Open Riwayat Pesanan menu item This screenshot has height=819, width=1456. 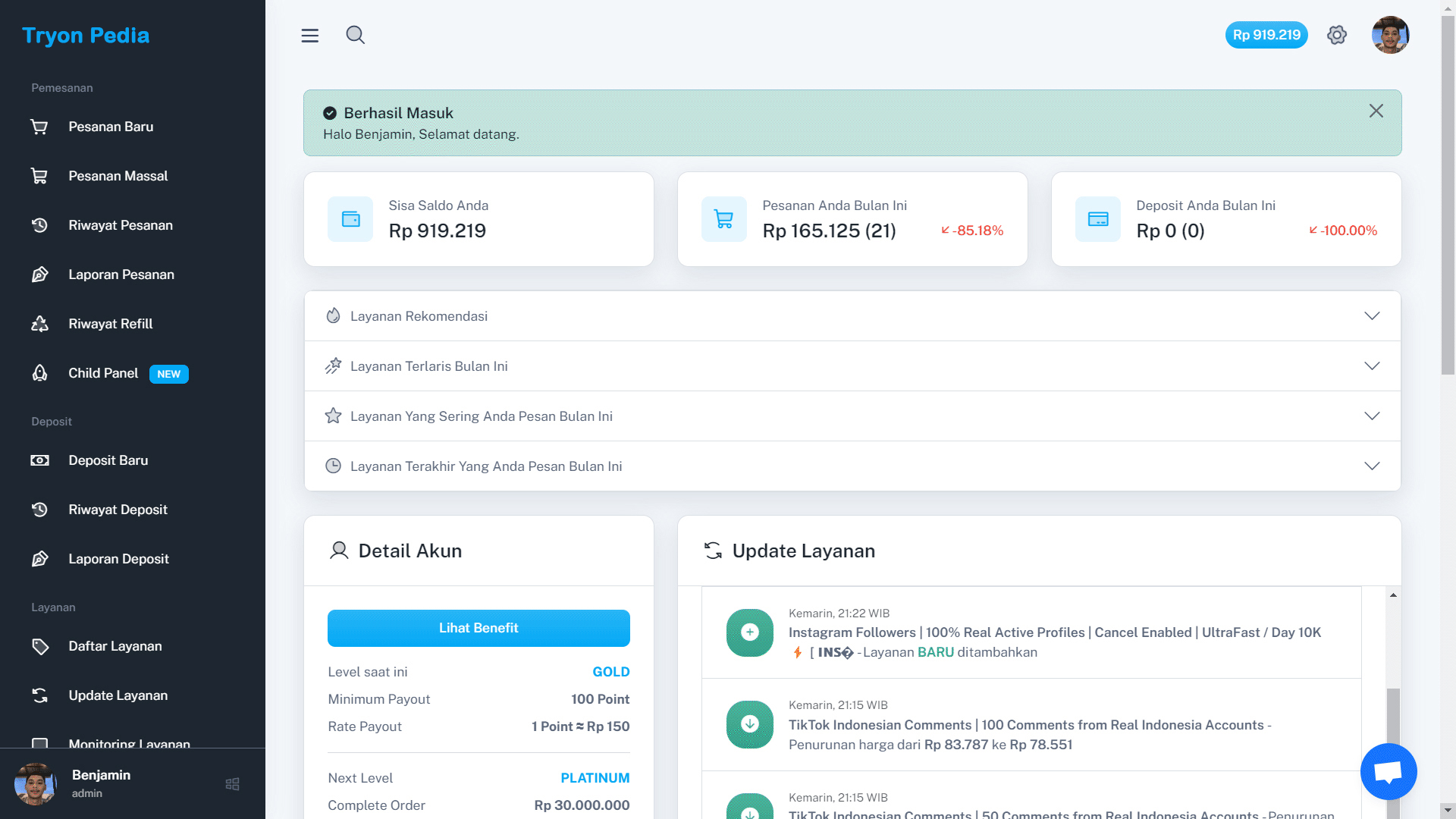(x=121, y=225)
